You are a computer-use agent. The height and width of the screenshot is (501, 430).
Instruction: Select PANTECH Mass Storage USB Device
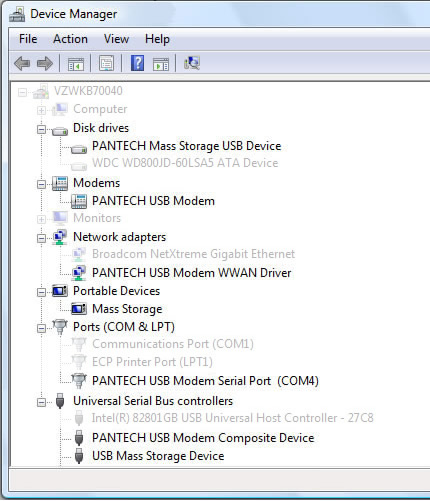click(x=187, y=146)
